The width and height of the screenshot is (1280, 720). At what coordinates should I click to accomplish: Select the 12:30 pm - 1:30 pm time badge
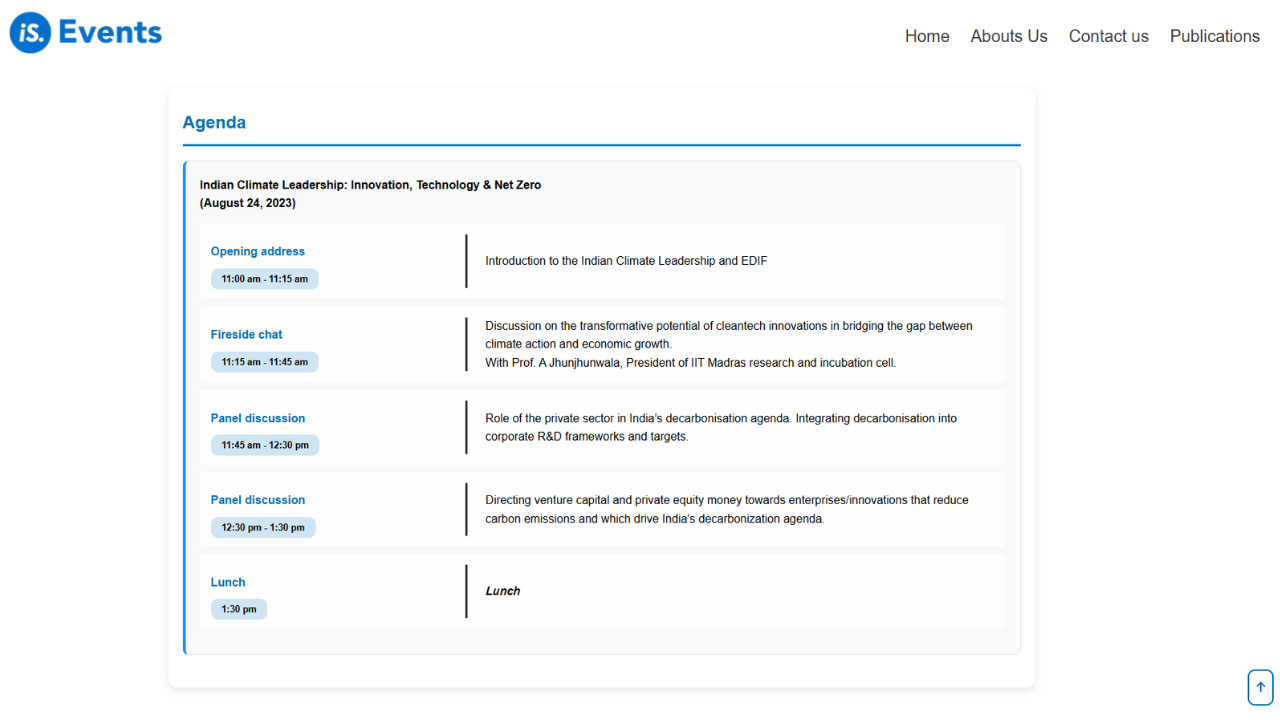pos(263,527)
